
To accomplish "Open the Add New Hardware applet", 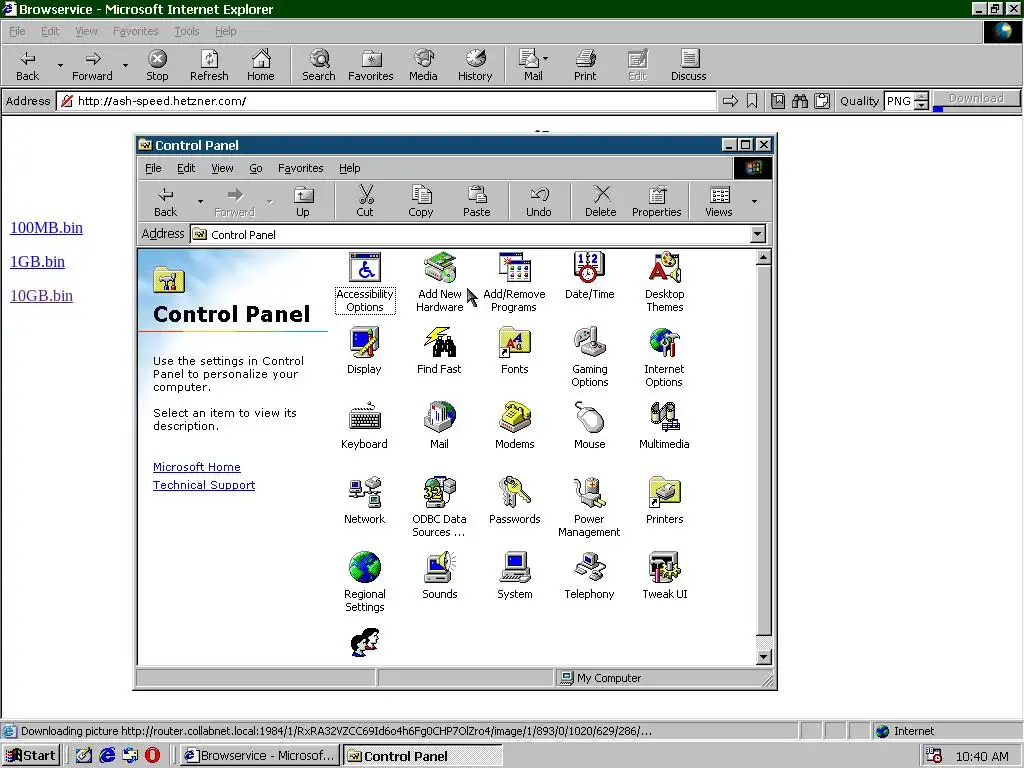I will pyautogui.click(x=440, y=283).
